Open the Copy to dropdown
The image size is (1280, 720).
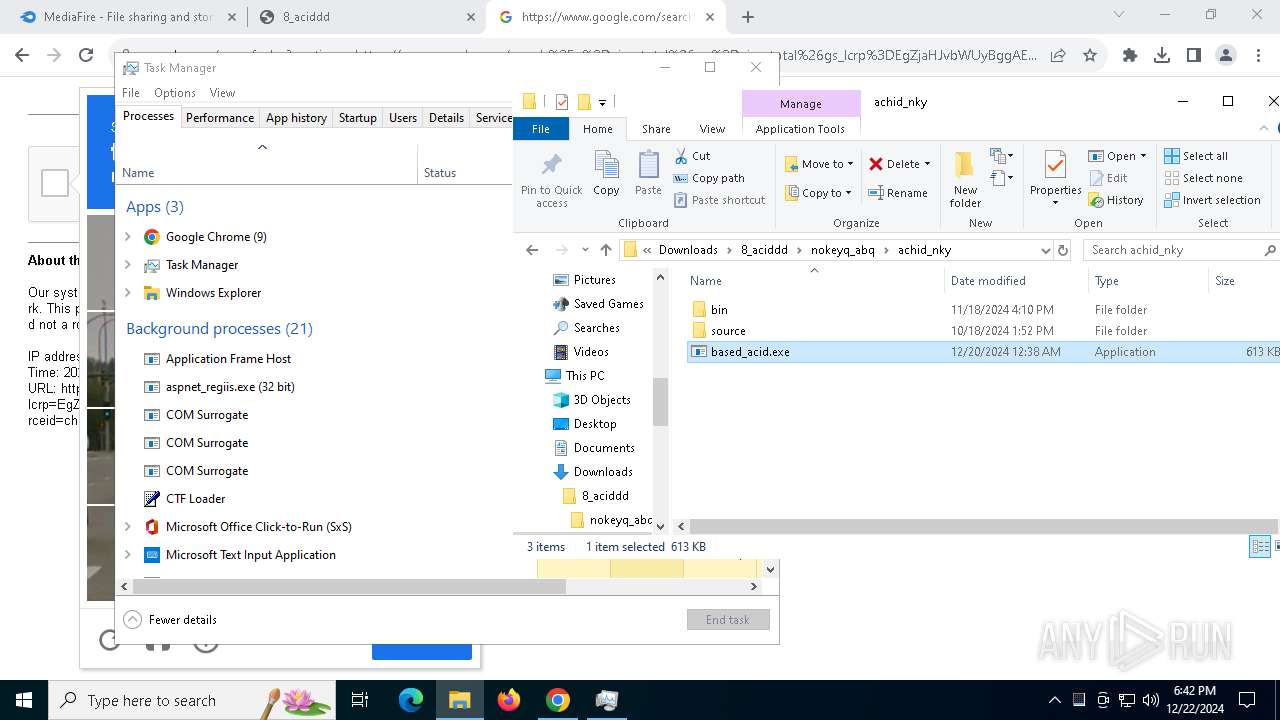click(x=818, y=193)
